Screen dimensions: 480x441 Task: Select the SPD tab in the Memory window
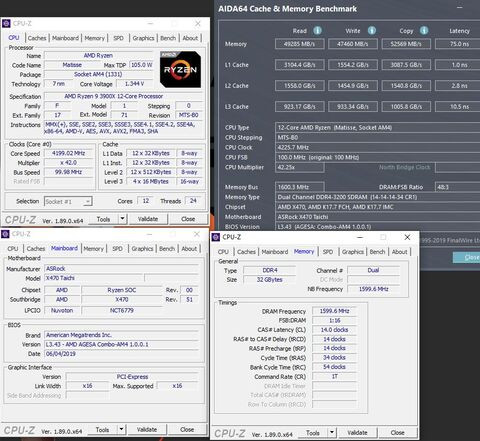pos(328,252)
